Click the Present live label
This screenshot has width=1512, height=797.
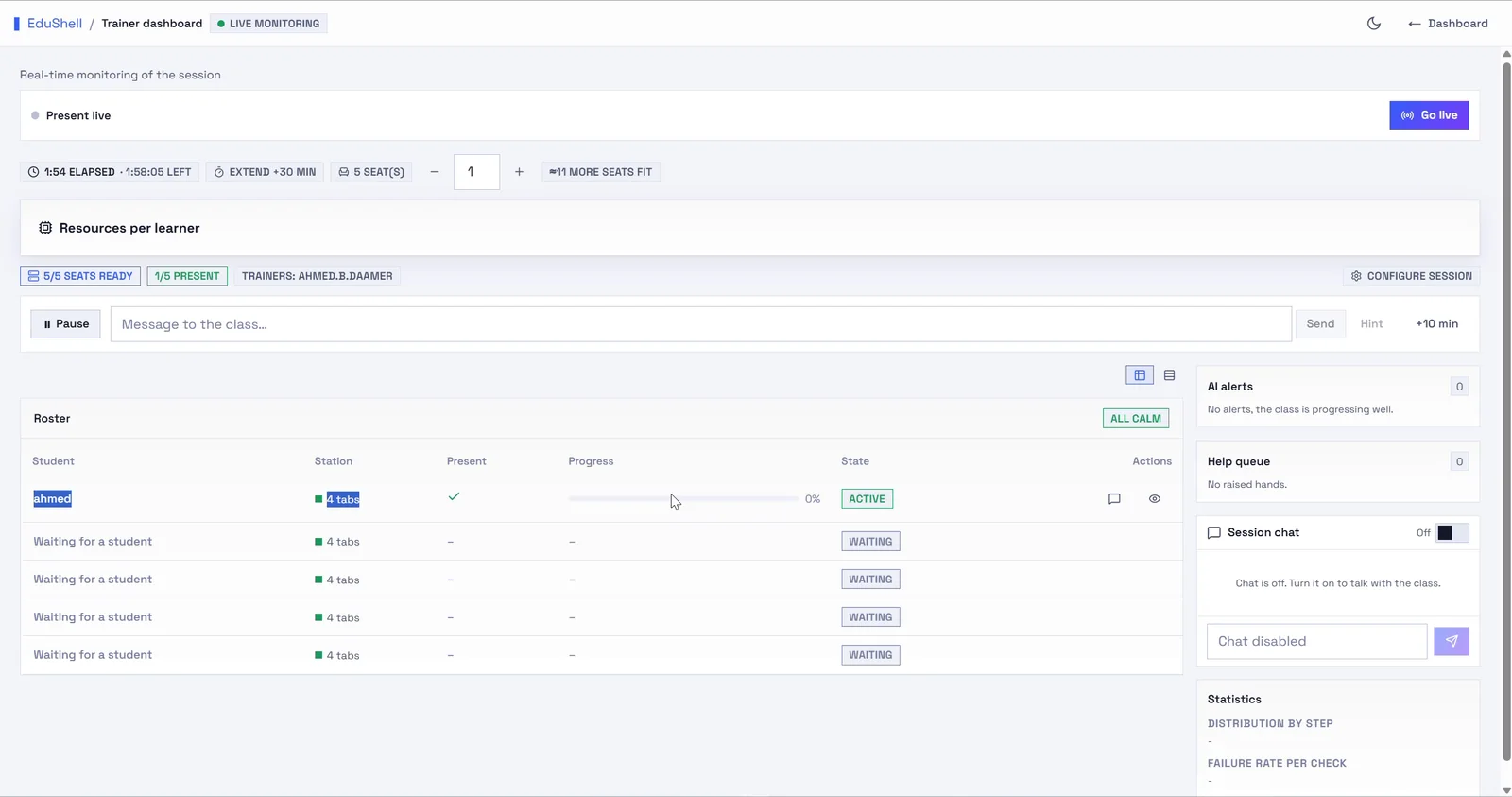pos(78,115)
